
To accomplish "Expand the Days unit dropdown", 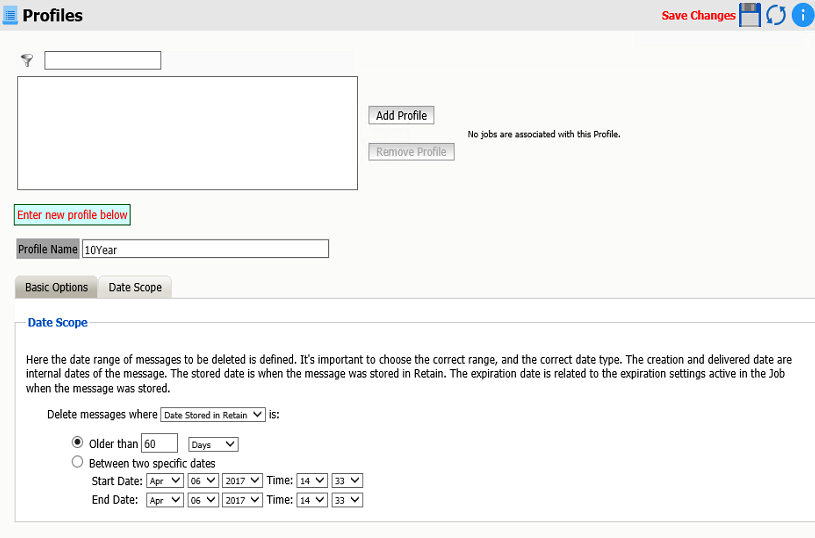I will click(213, 444).
